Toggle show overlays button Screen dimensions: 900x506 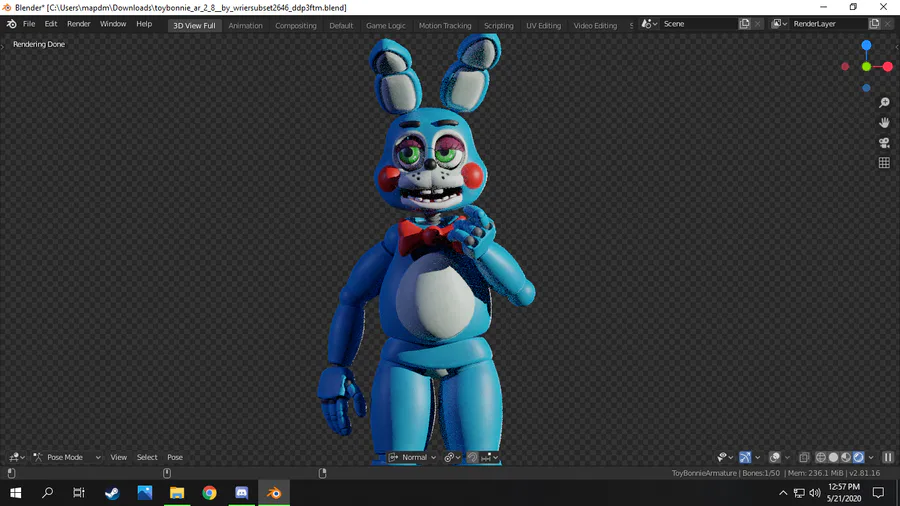[775, 457]
